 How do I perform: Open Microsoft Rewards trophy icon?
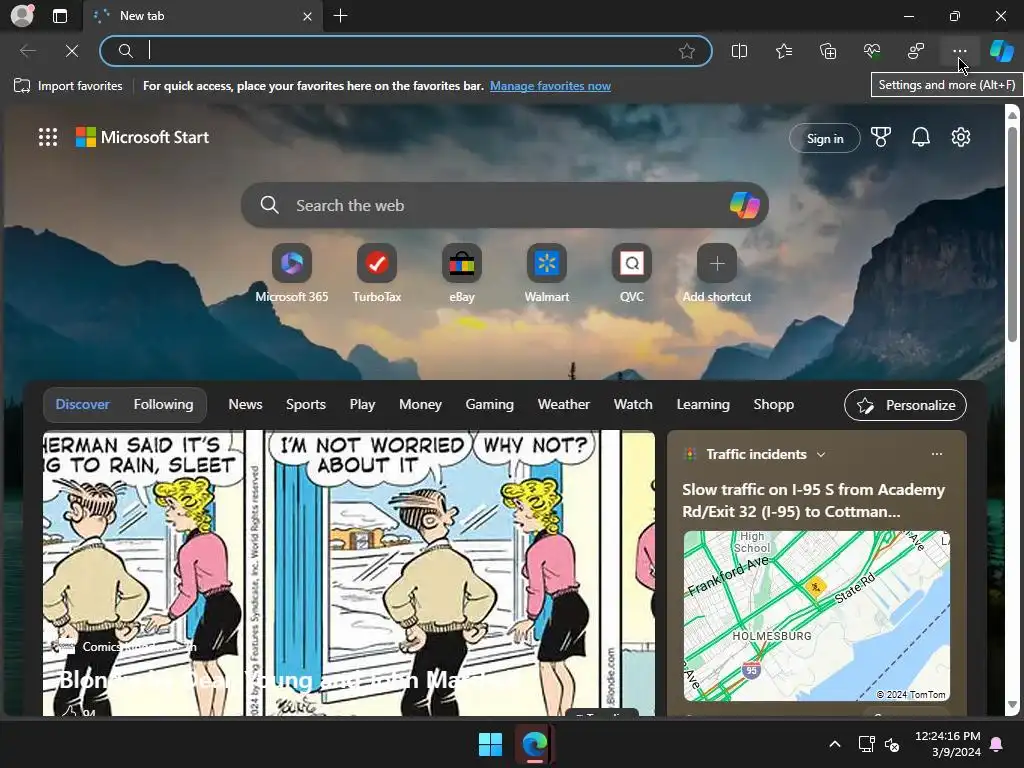[880, 137]
